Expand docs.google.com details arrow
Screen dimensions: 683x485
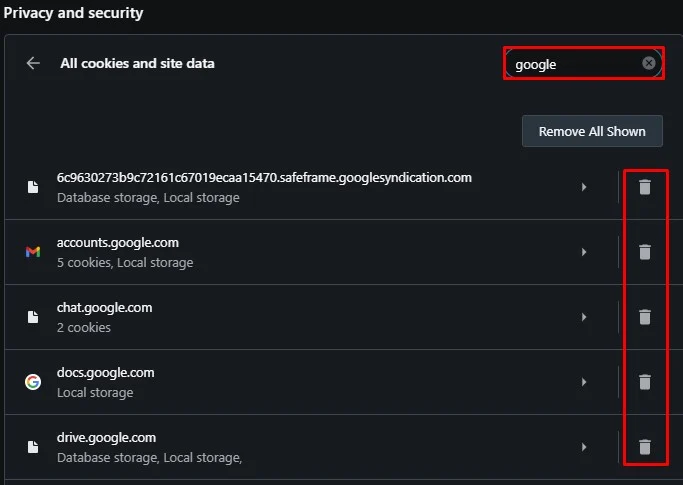coord(584,382)
